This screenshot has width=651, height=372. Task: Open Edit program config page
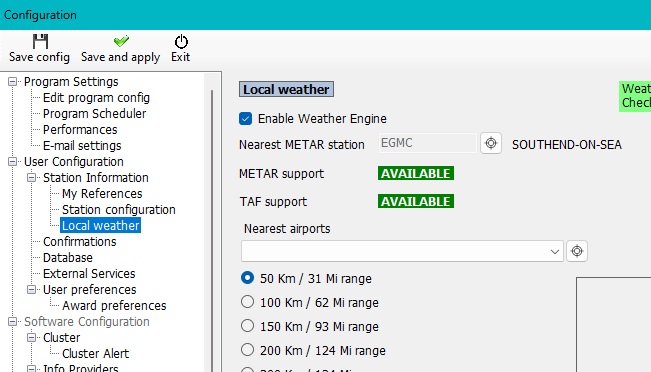point(96,98)
